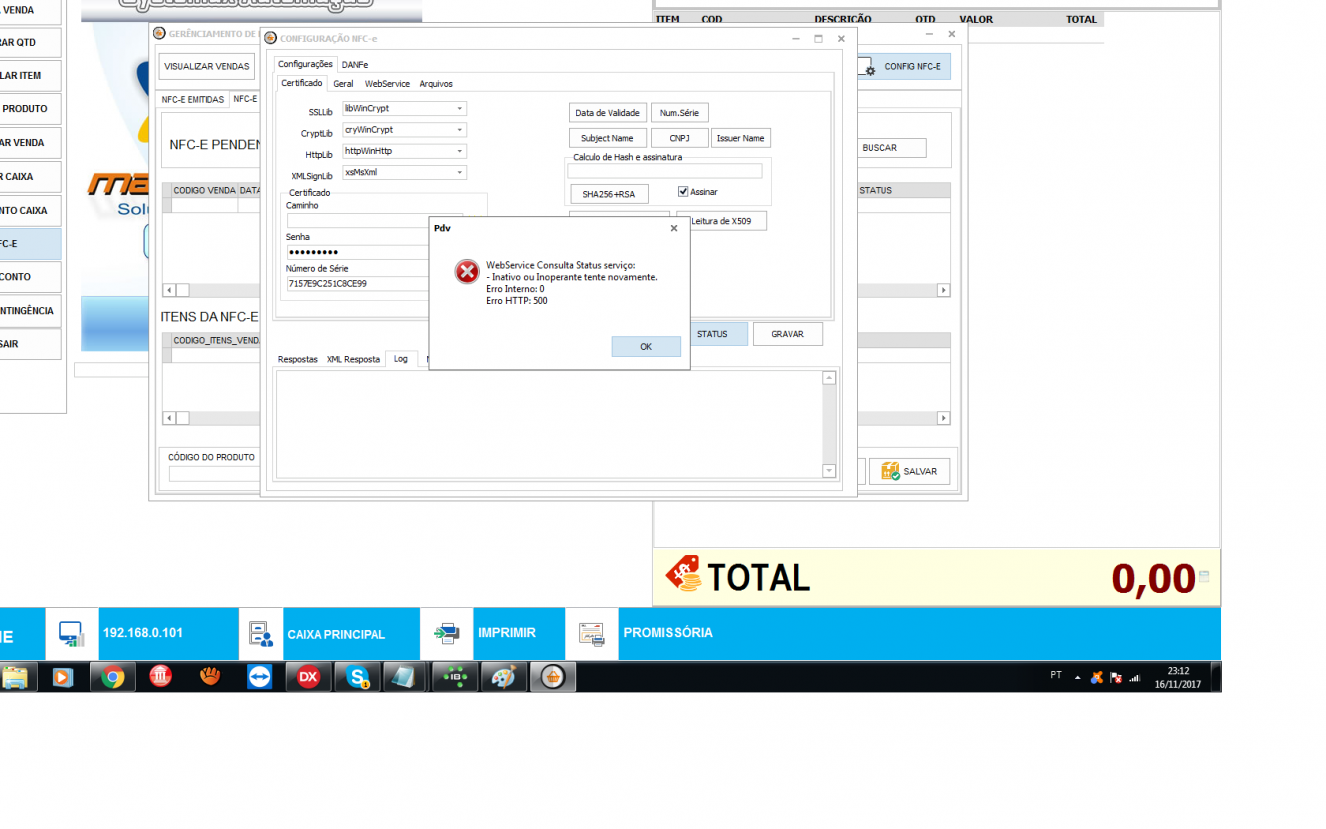
Task: Toggle the Assinar checkbox
Action: pos(683,191)
